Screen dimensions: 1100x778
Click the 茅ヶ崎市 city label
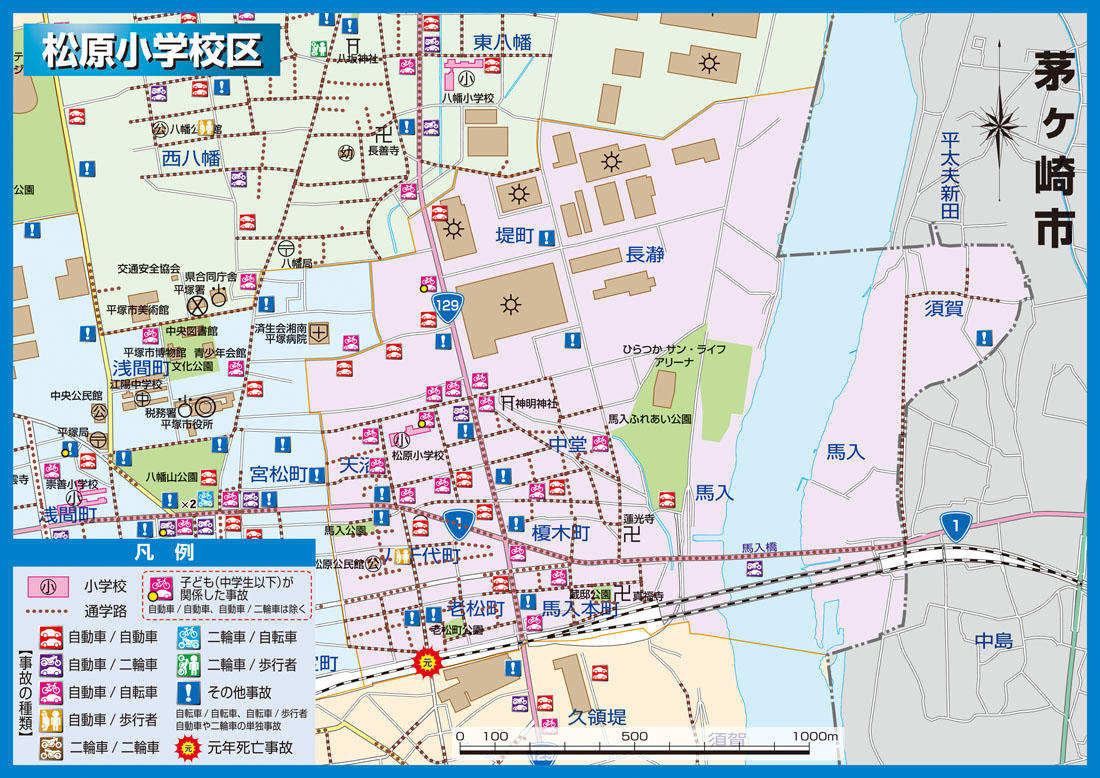click(x=1054, y=150)
